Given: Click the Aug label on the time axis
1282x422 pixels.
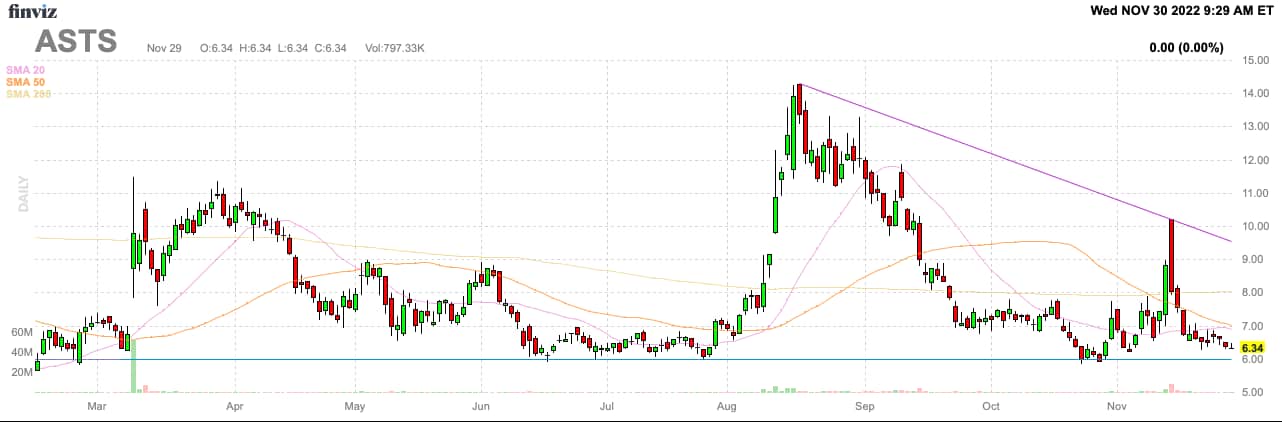Looking at the screenshot, I should (x=728, y=407).
